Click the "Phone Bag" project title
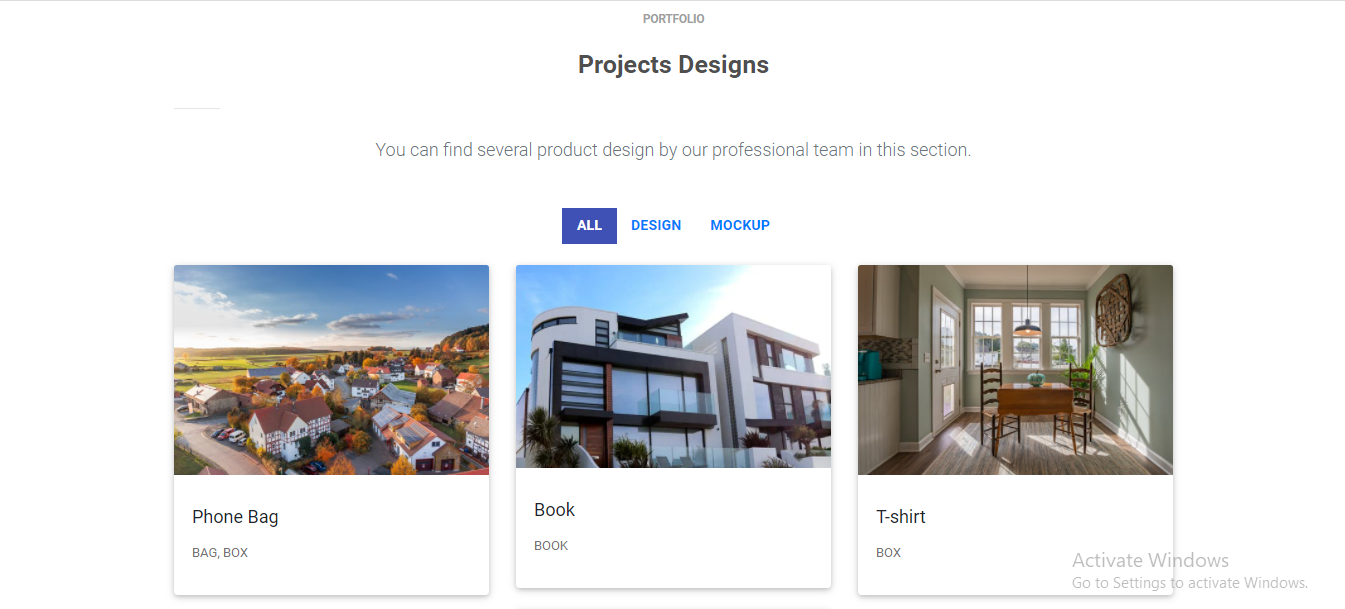The image size is (1345, 609). pos(235,517)
